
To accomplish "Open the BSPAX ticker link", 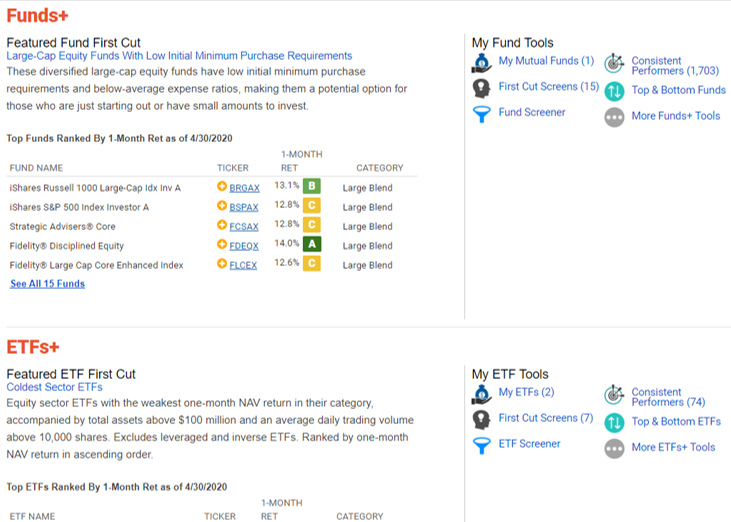I will (x=244, y=207).
